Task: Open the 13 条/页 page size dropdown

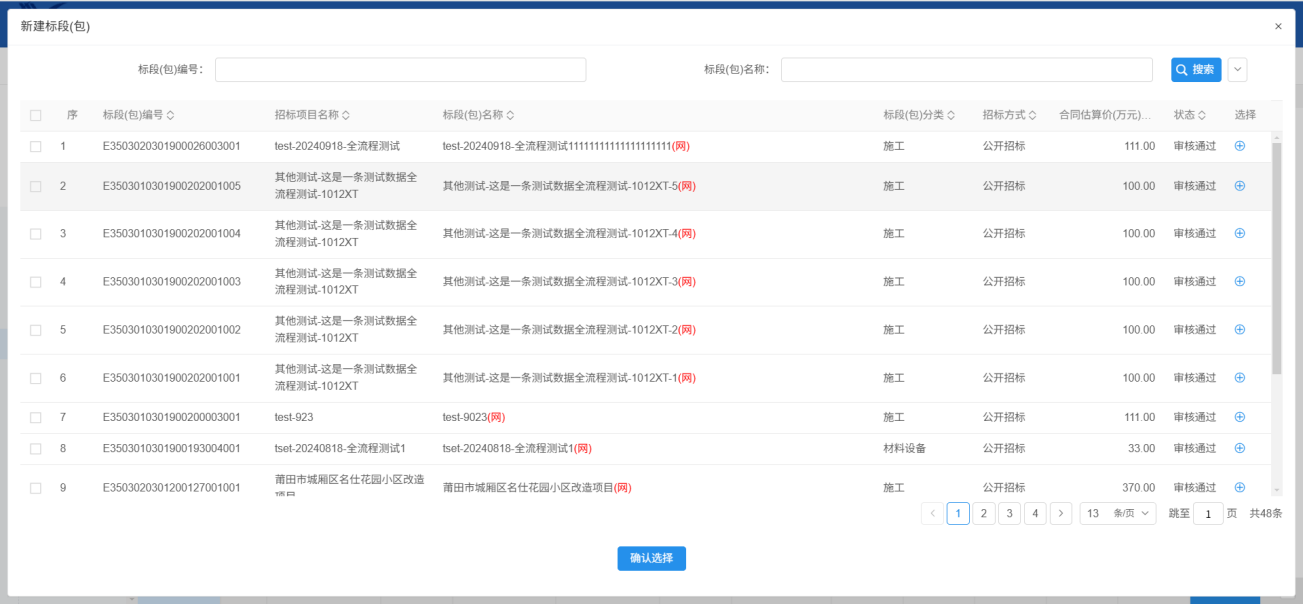Action: click(x=1118, y=514)
